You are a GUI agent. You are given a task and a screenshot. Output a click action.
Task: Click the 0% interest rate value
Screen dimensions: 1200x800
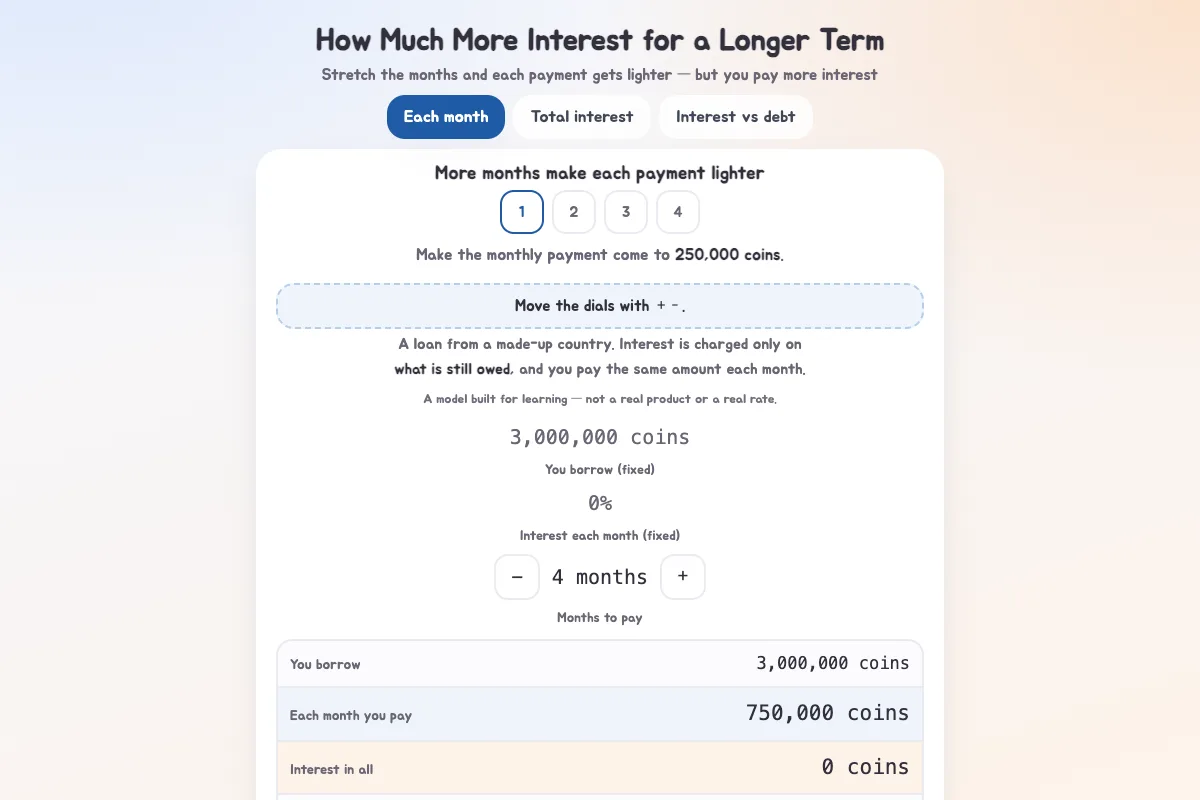(600, 503)
